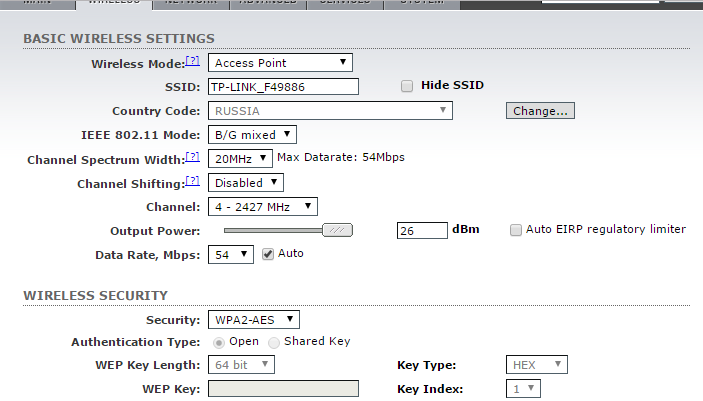Click the Output Power slider handle

[339, 230]
